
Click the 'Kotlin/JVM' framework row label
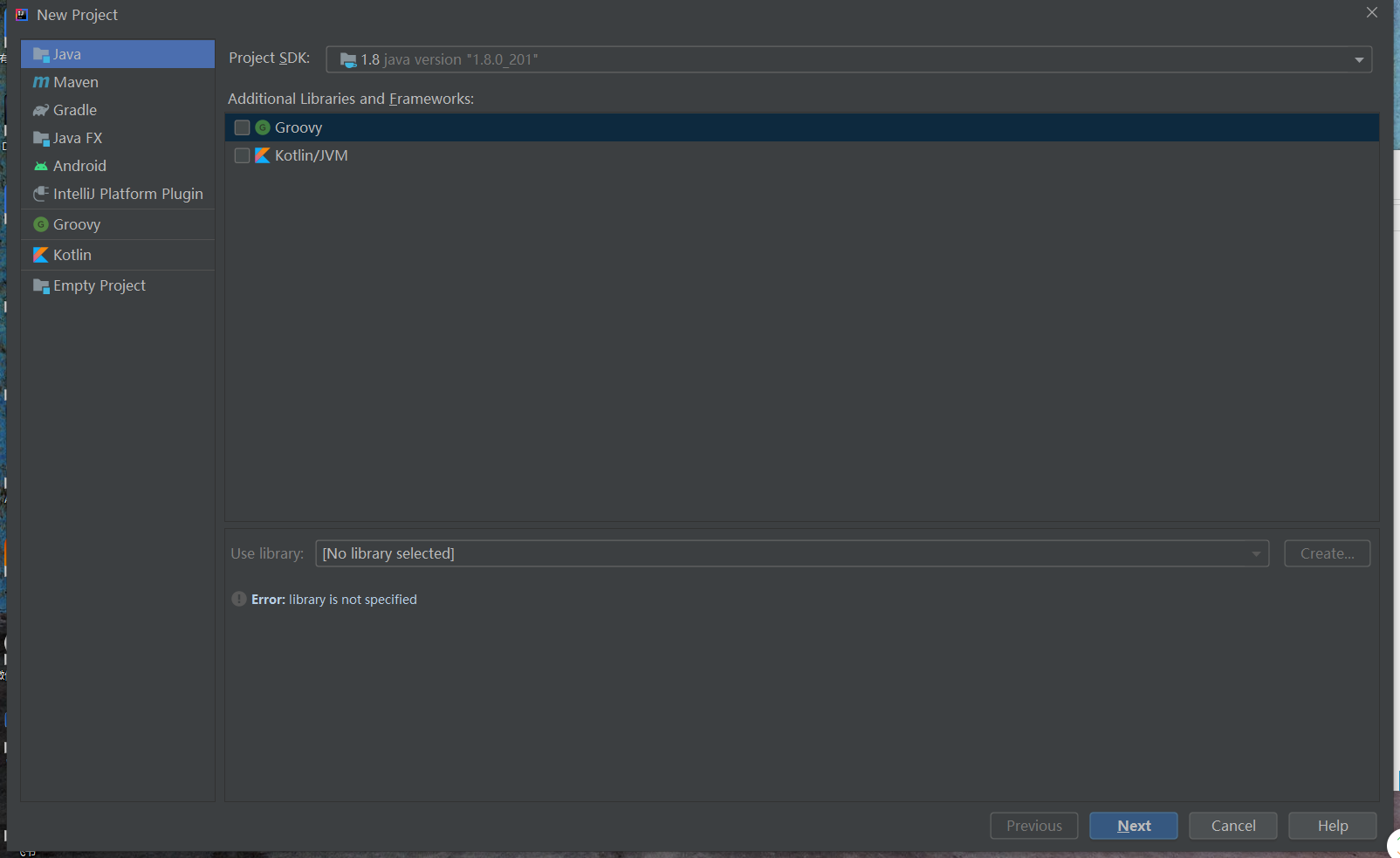pos(312,155)
